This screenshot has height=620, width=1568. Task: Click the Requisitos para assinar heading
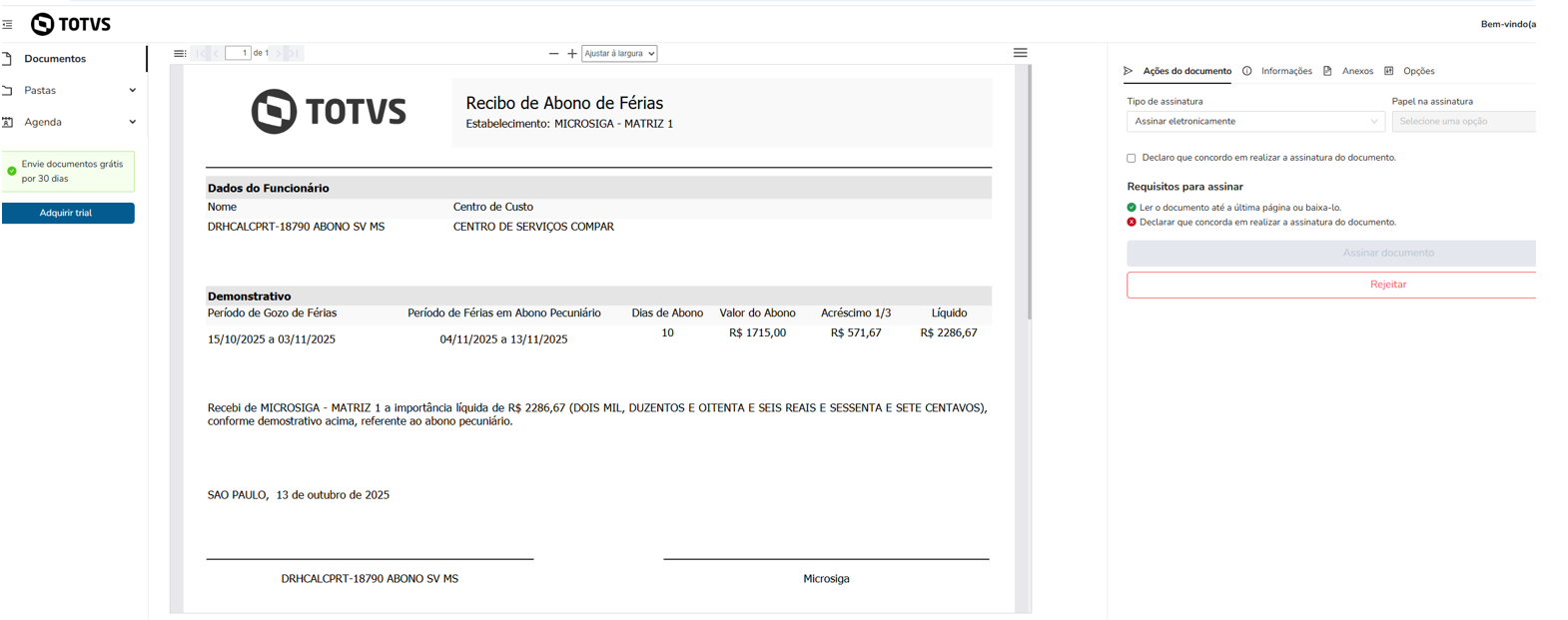1184,187
